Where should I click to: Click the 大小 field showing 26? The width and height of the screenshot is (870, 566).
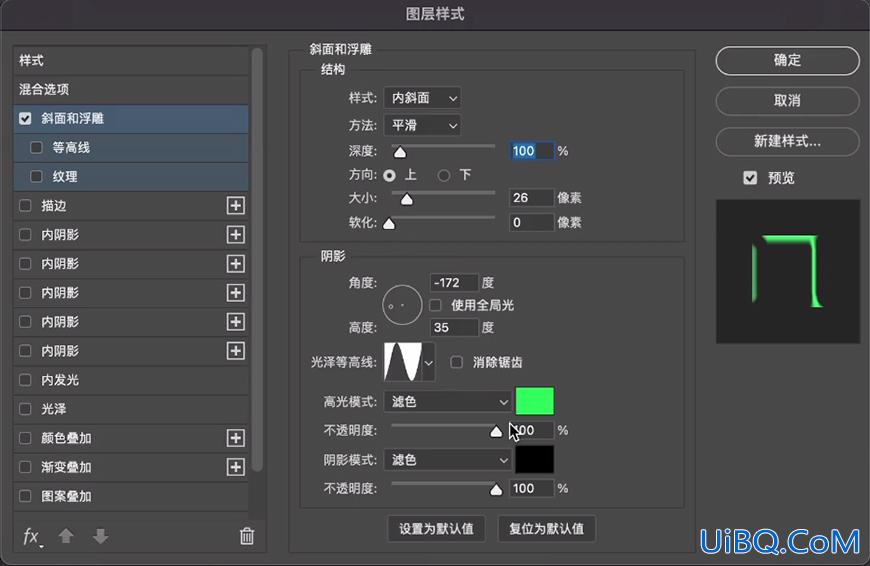point(532,198)
